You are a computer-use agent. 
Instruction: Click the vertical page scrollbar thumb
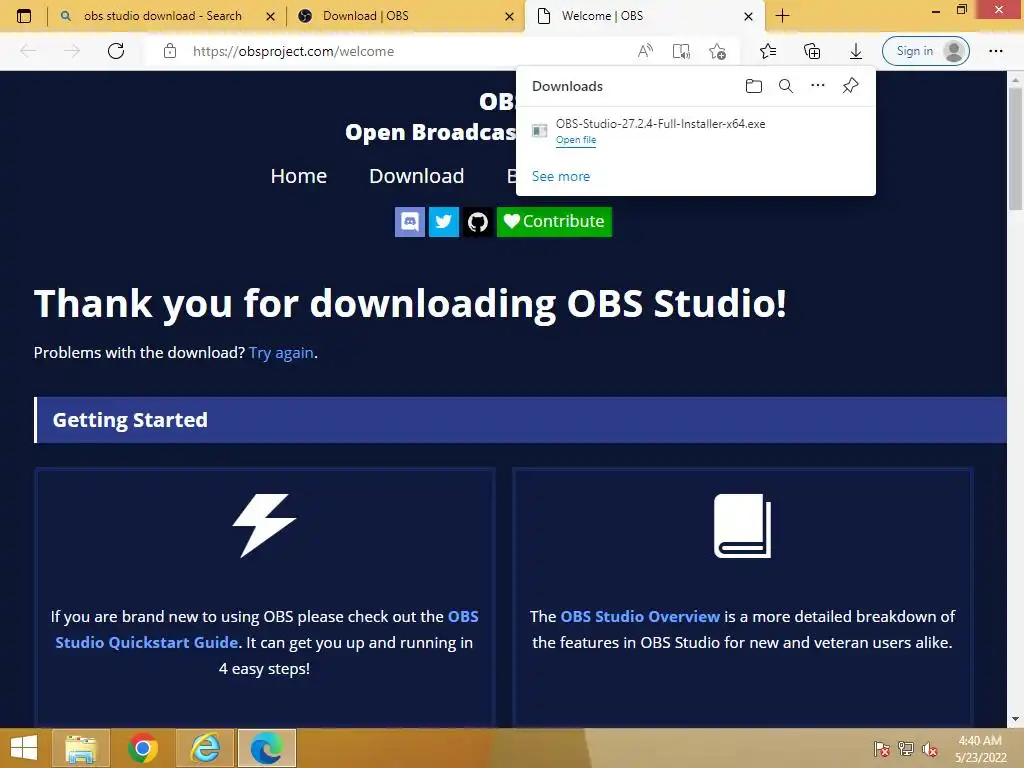point(1016,149)
